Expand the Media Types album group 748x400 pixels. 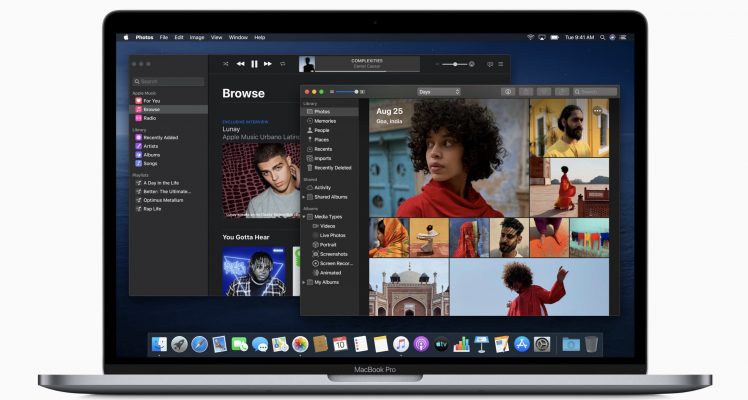304,216
